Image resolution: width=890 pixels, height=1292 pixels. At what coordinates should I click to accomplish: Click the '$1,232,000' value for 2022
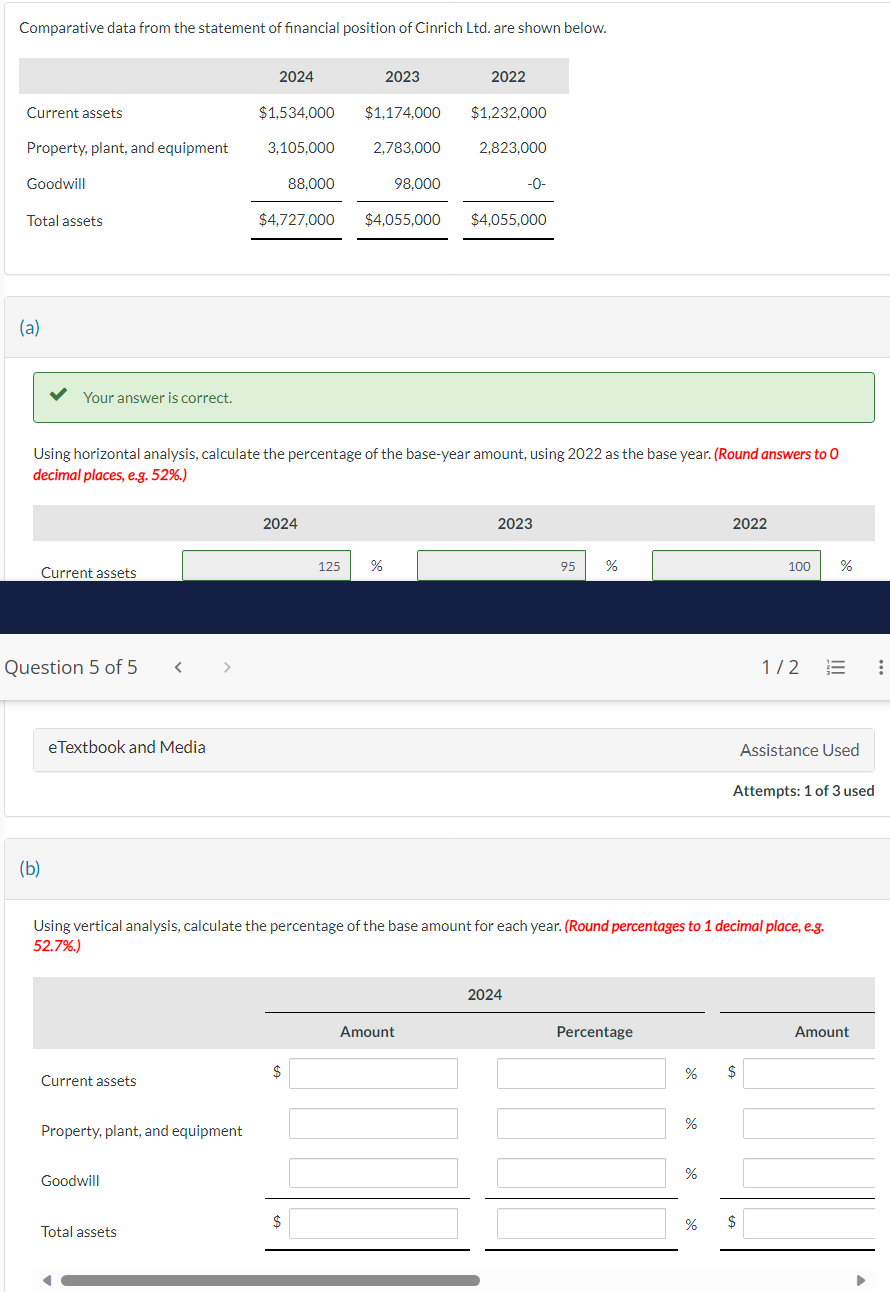coord(508,112)
